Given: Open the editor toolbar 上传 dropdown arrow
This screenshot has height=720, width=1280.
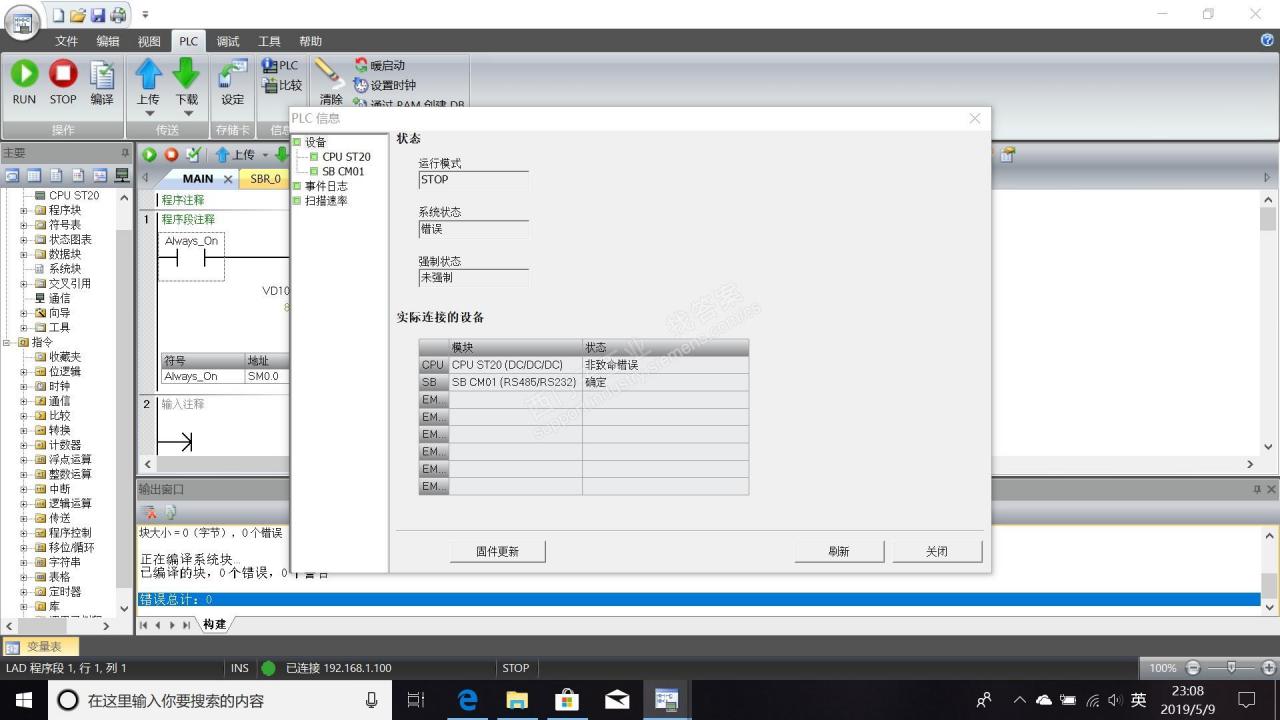Looking at the screenshot, I should click(x=265, y=155).
